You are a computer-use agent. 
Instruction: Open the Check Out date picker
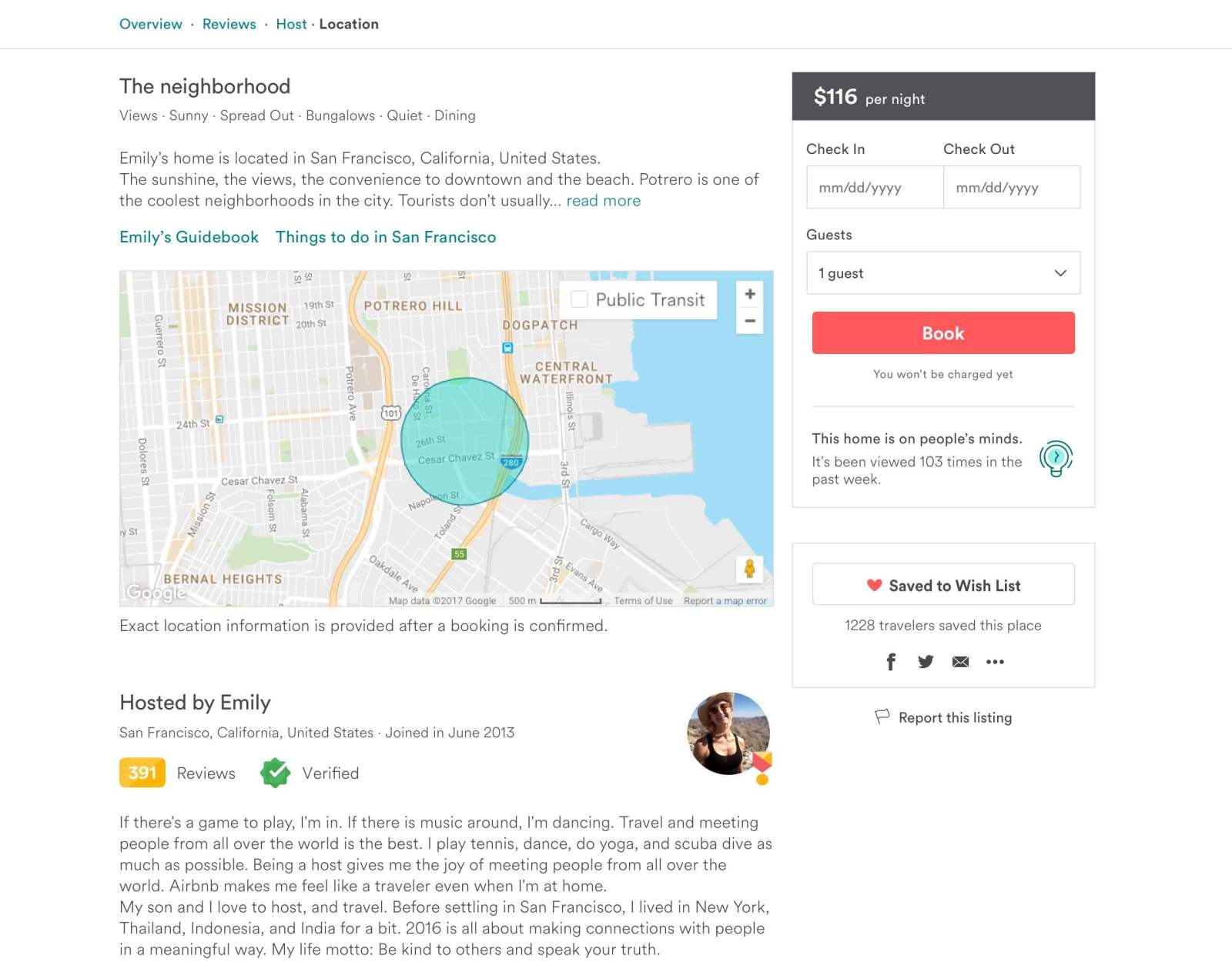click(1011, 188)
